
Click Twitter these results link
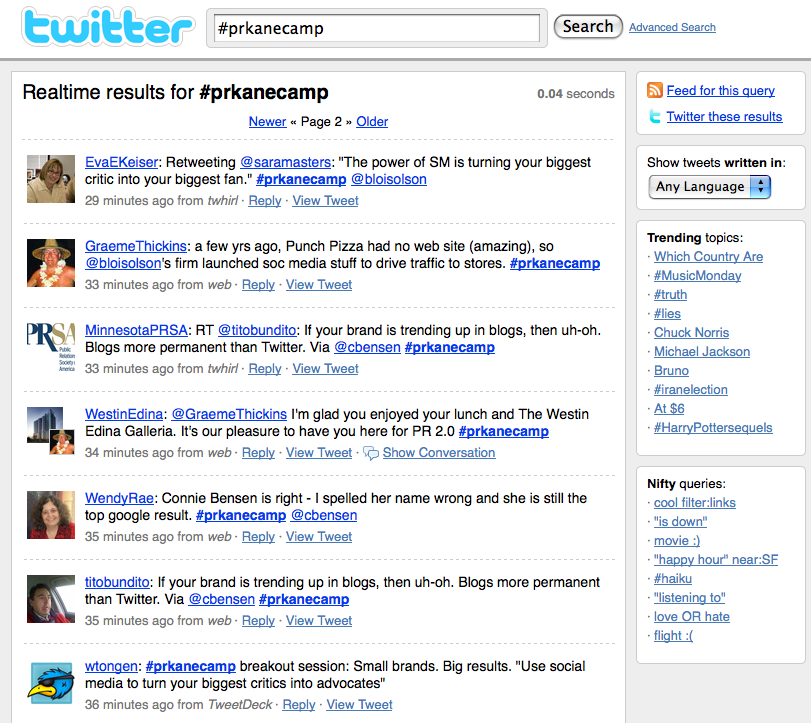pyautogui.click(x=724, y=116)
